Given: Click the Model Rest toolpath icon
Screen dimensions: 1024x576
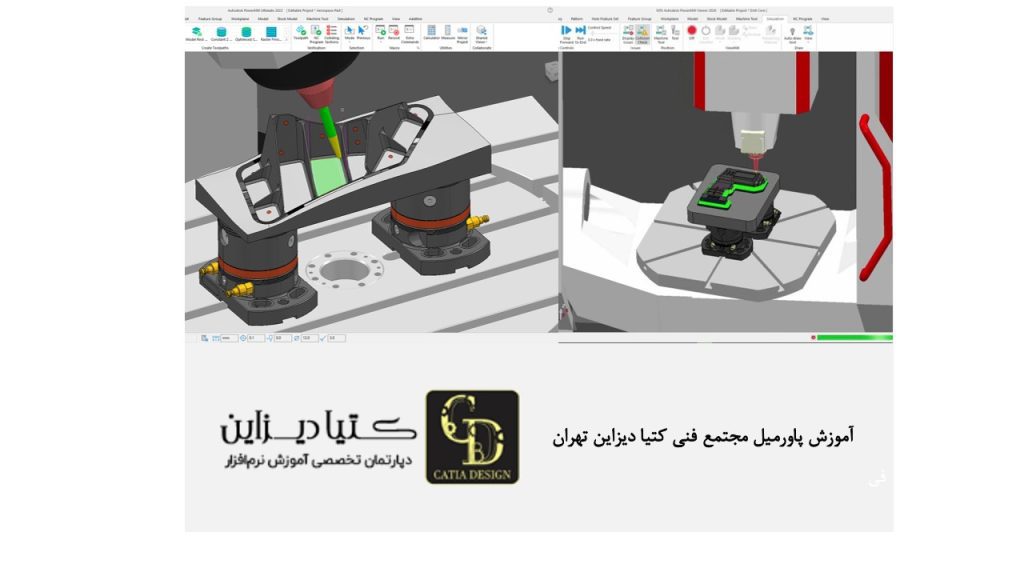Looking at the screenshot, I should 196,33.
